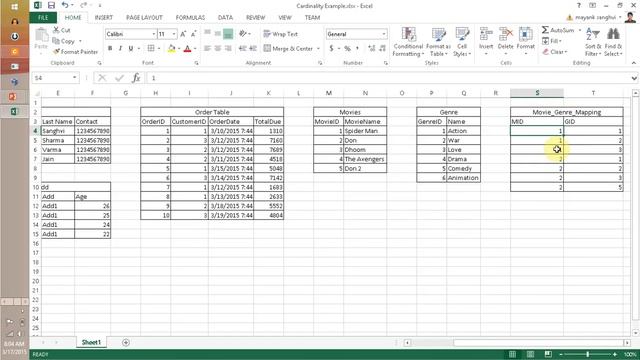Increase font size with the large A
This screenshot has width=640, height=360.
pyautogui.click(x=183, y=34)
